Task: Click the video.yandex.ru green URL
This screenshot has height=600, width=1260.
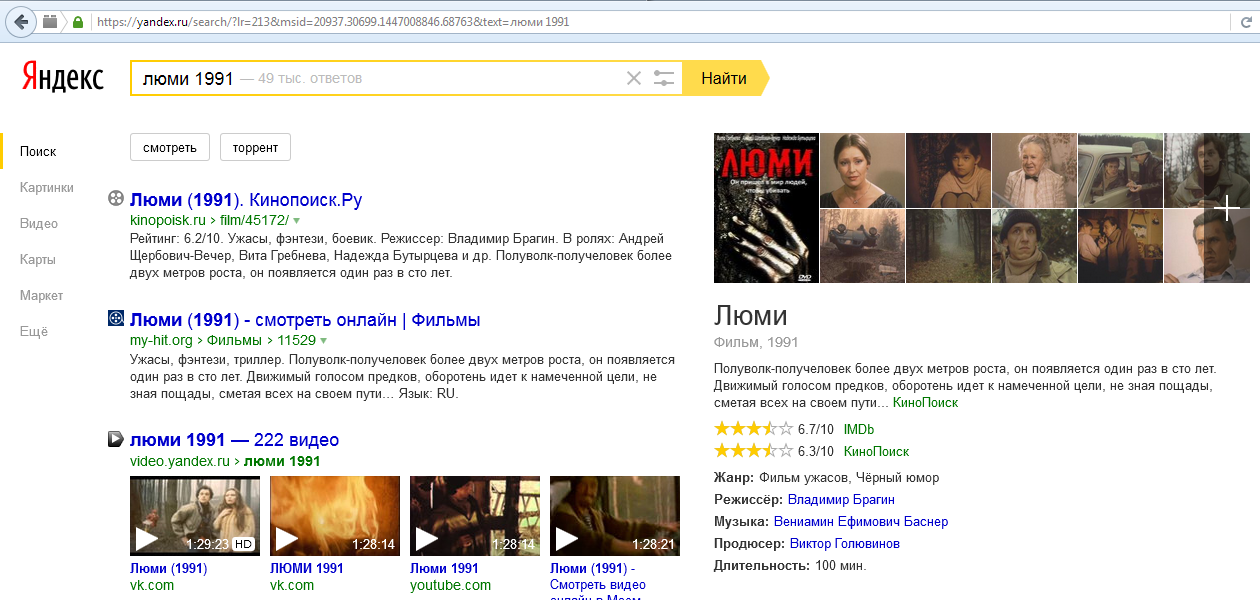Action: (x=180, y=461)
